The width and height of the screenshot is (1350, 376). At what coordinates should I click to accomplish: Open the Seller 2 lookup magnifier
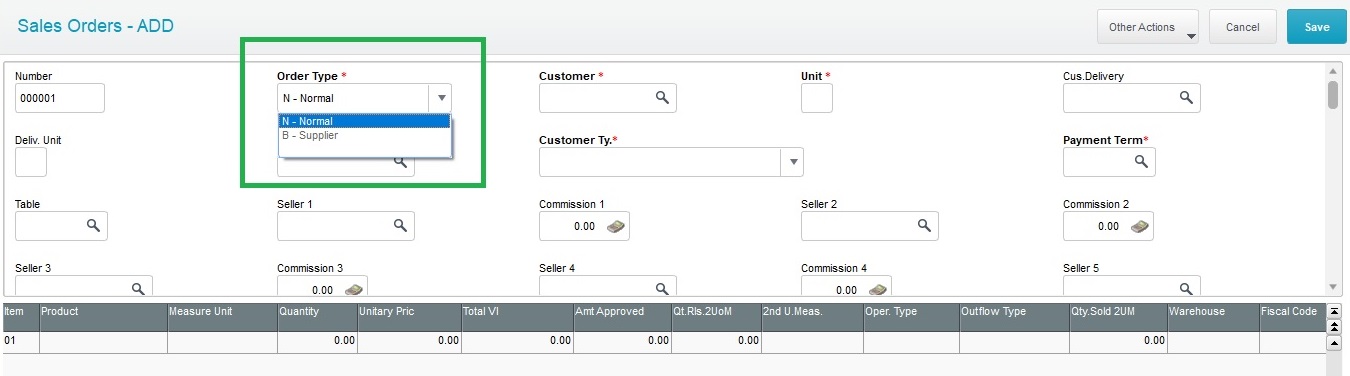coord(923,226)
